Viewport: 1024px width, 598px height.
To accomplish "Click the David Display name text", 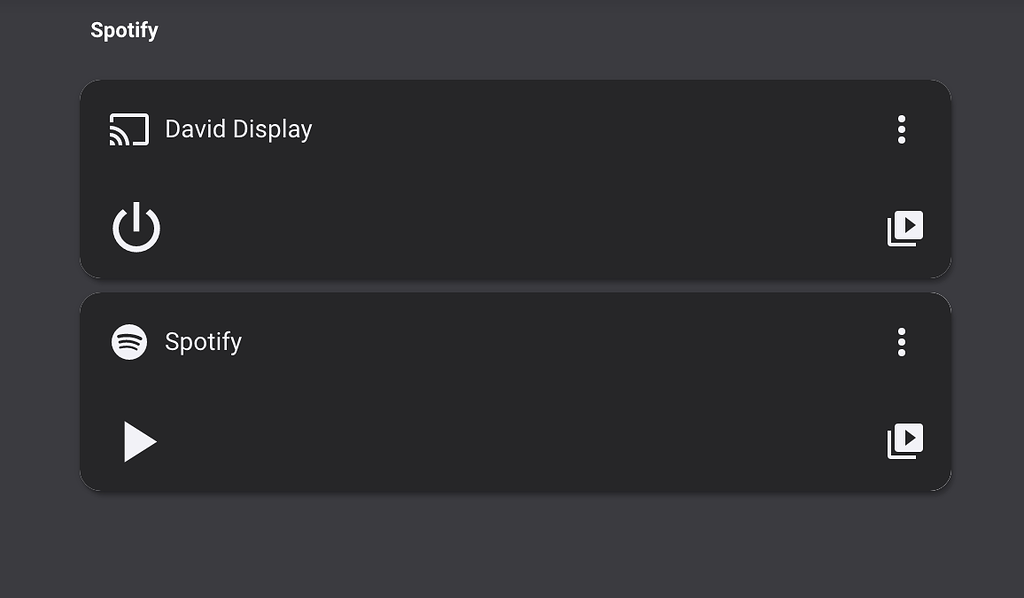I will [x=238, y=128].
